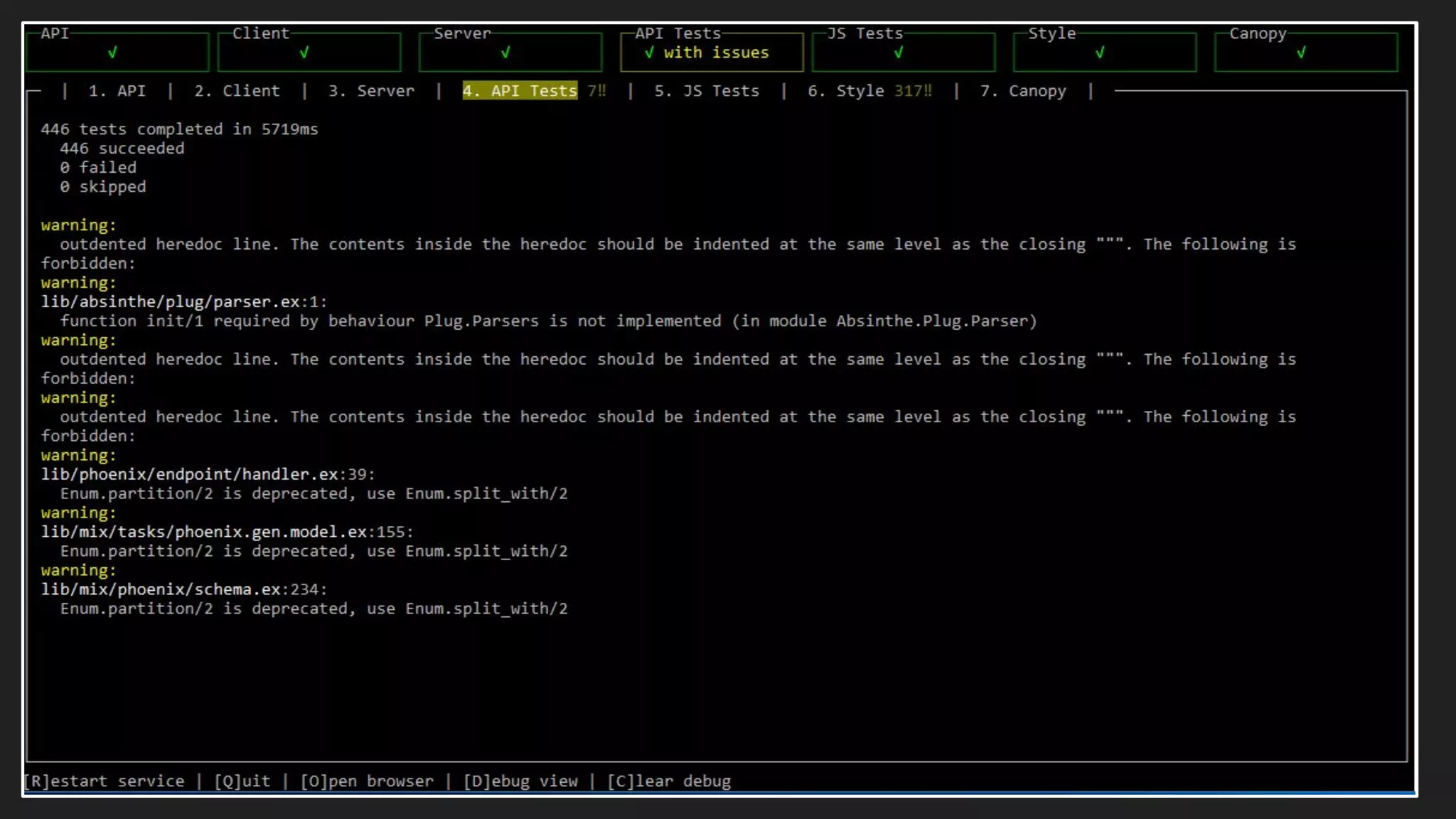
Task: Click the Canopy status checkmark
Action: click(x=1301, y=53)
